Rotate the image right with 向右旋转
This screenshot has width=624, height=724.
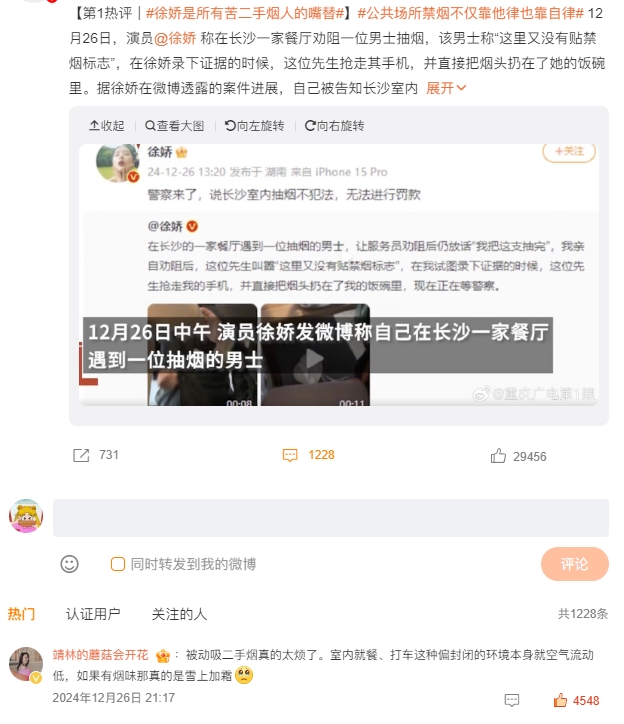pos(334,126)
